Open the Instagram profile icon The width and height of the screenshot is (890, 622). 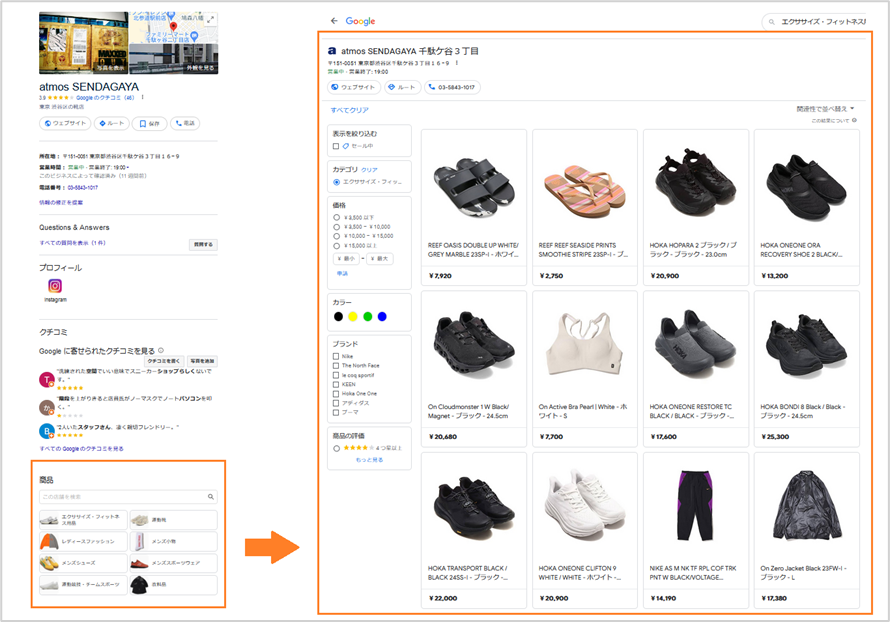tap(55, 285)
